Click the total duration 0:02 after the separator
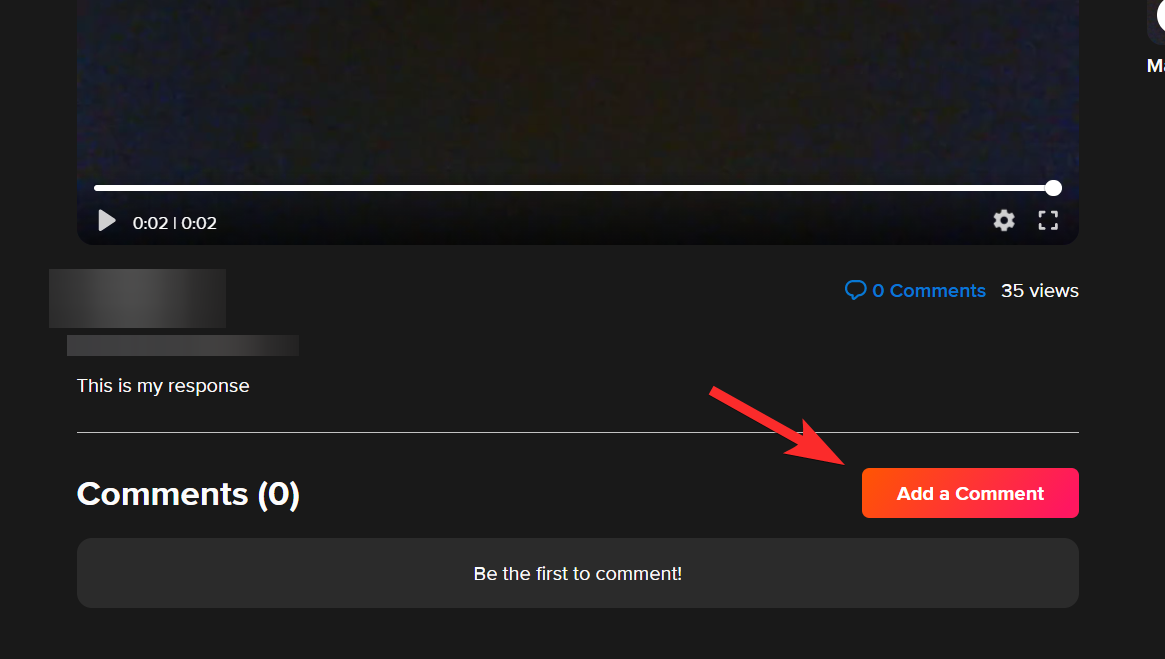The image size is (1165, 659). [199, 223]
